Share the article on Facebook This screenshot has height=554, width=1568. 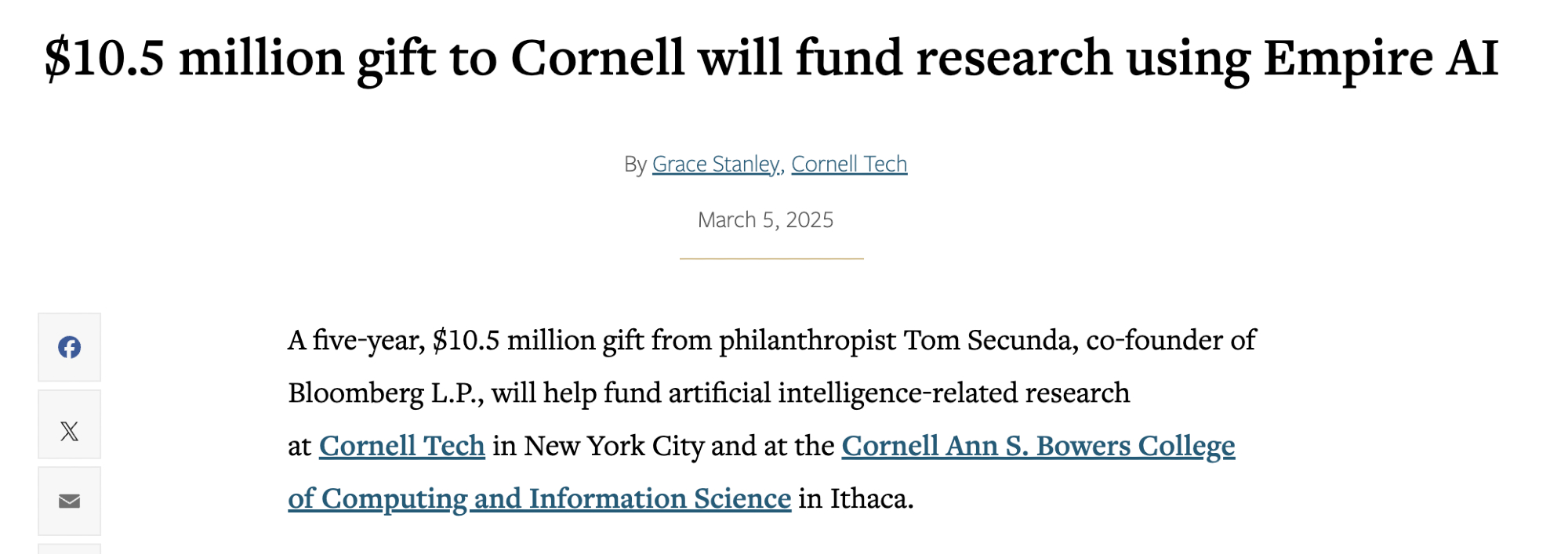click(x=69, y=347)
